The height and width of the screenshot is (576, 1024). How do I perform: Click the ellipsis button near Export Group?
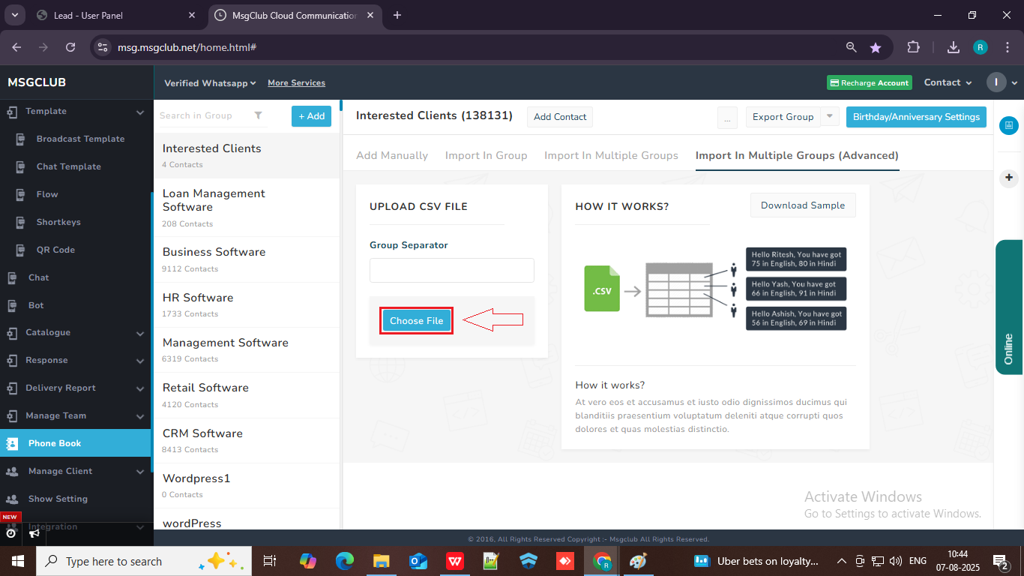click(x=727, y=118)
